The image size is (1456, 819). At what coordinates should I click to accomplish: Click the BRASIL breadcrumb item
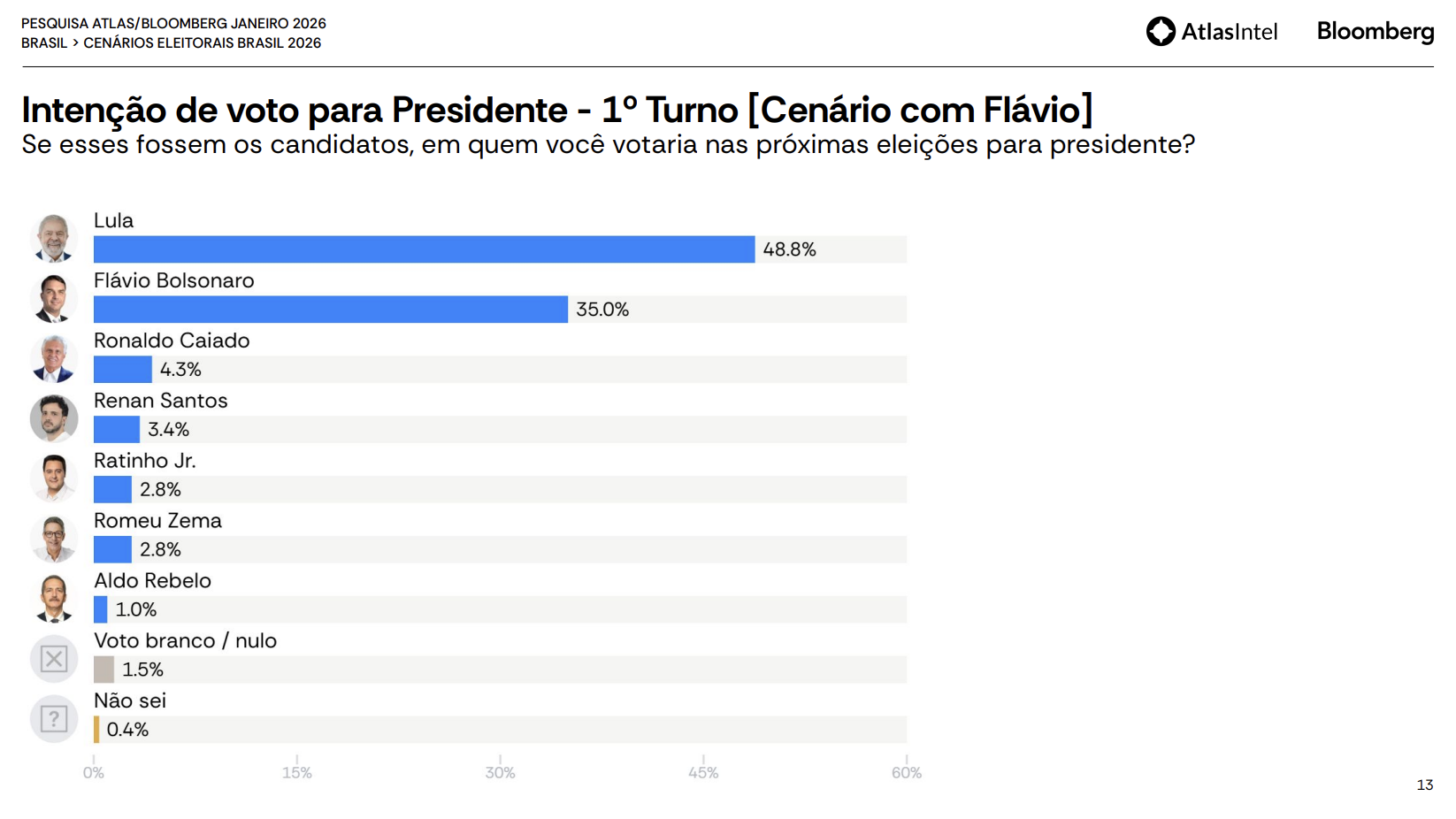44,43
